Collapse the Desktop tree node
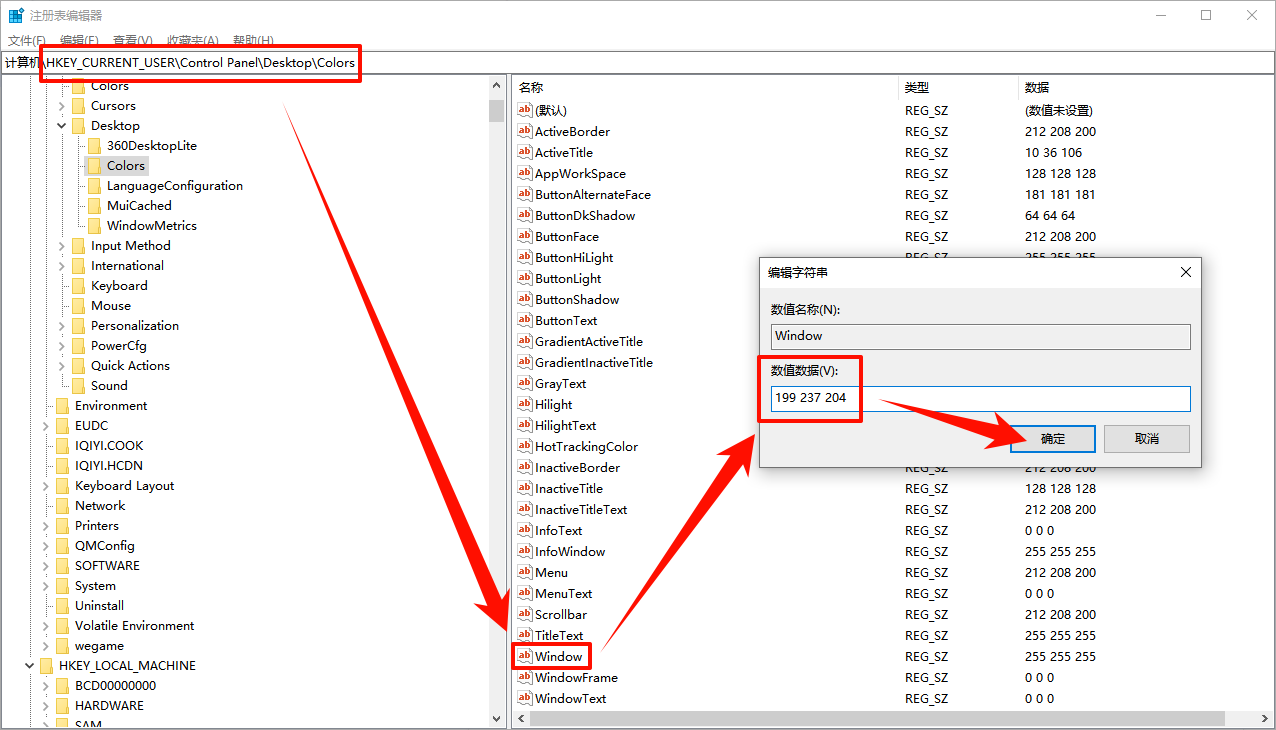This screenshot has height=730, width=1276. [62, 125]
